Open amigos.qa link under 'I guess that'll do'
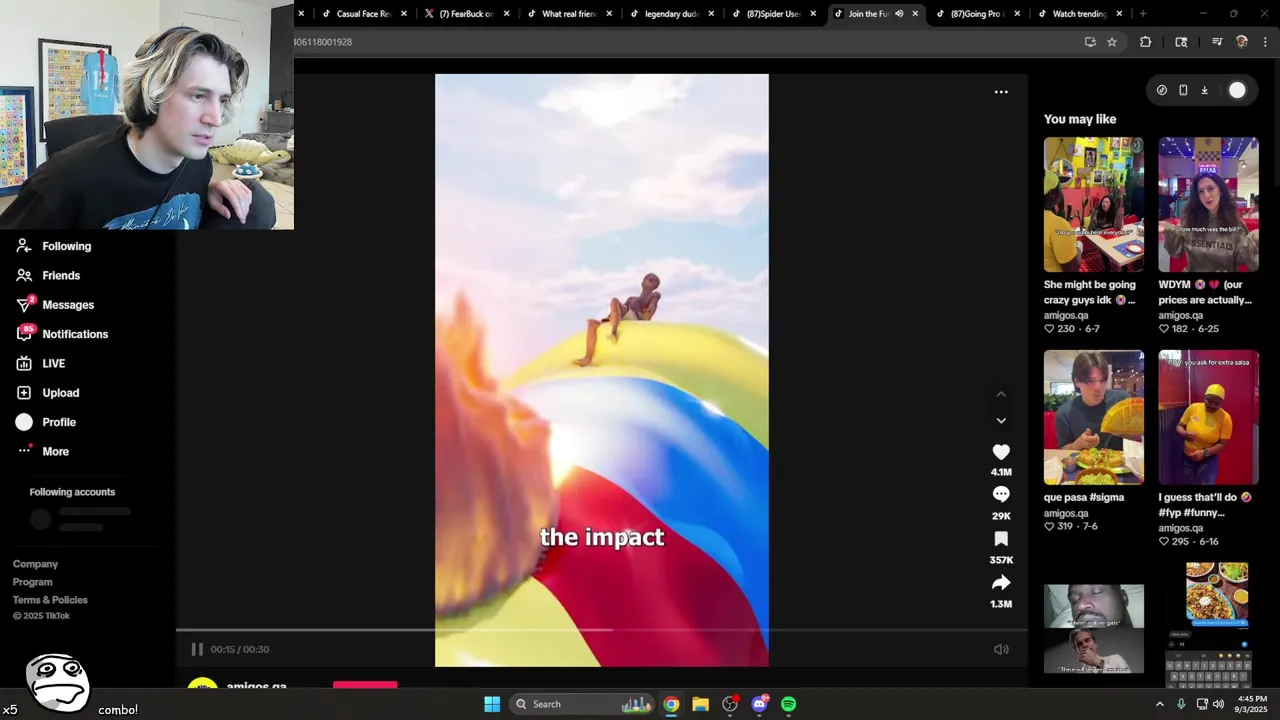 click(1181, 528)
